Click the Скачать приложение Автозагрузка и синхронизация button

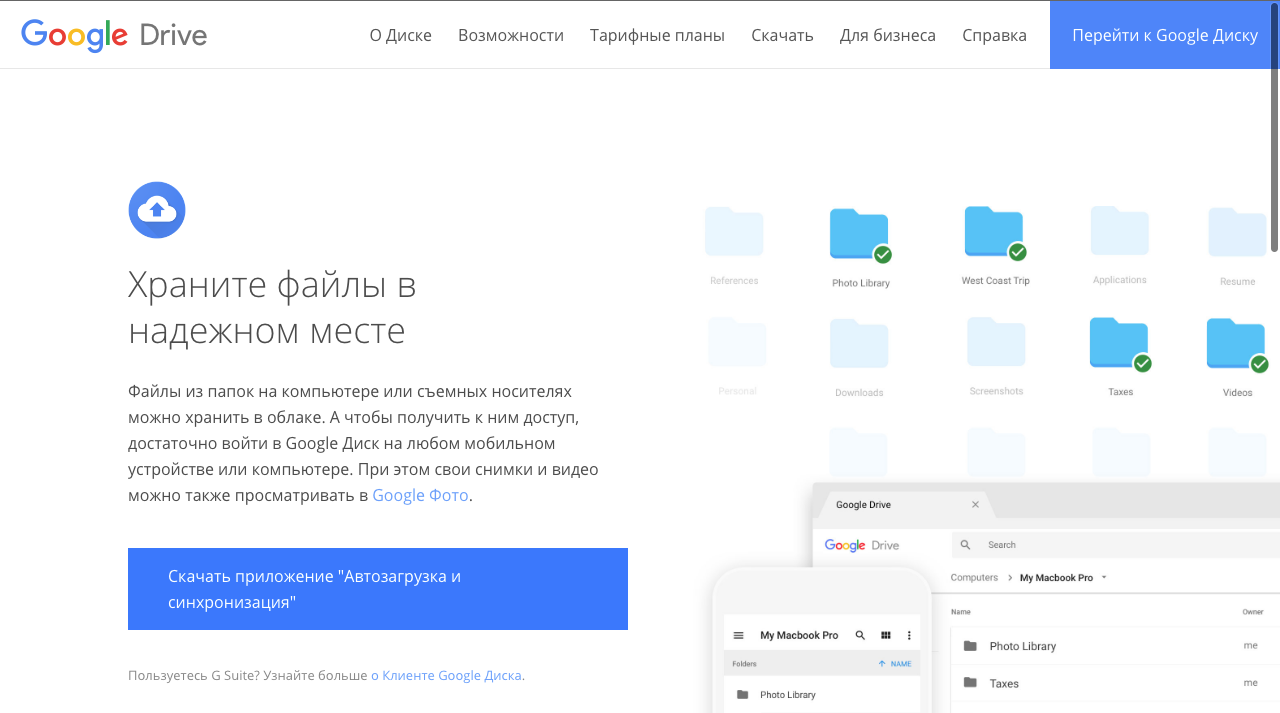click(x=377, y=589)
